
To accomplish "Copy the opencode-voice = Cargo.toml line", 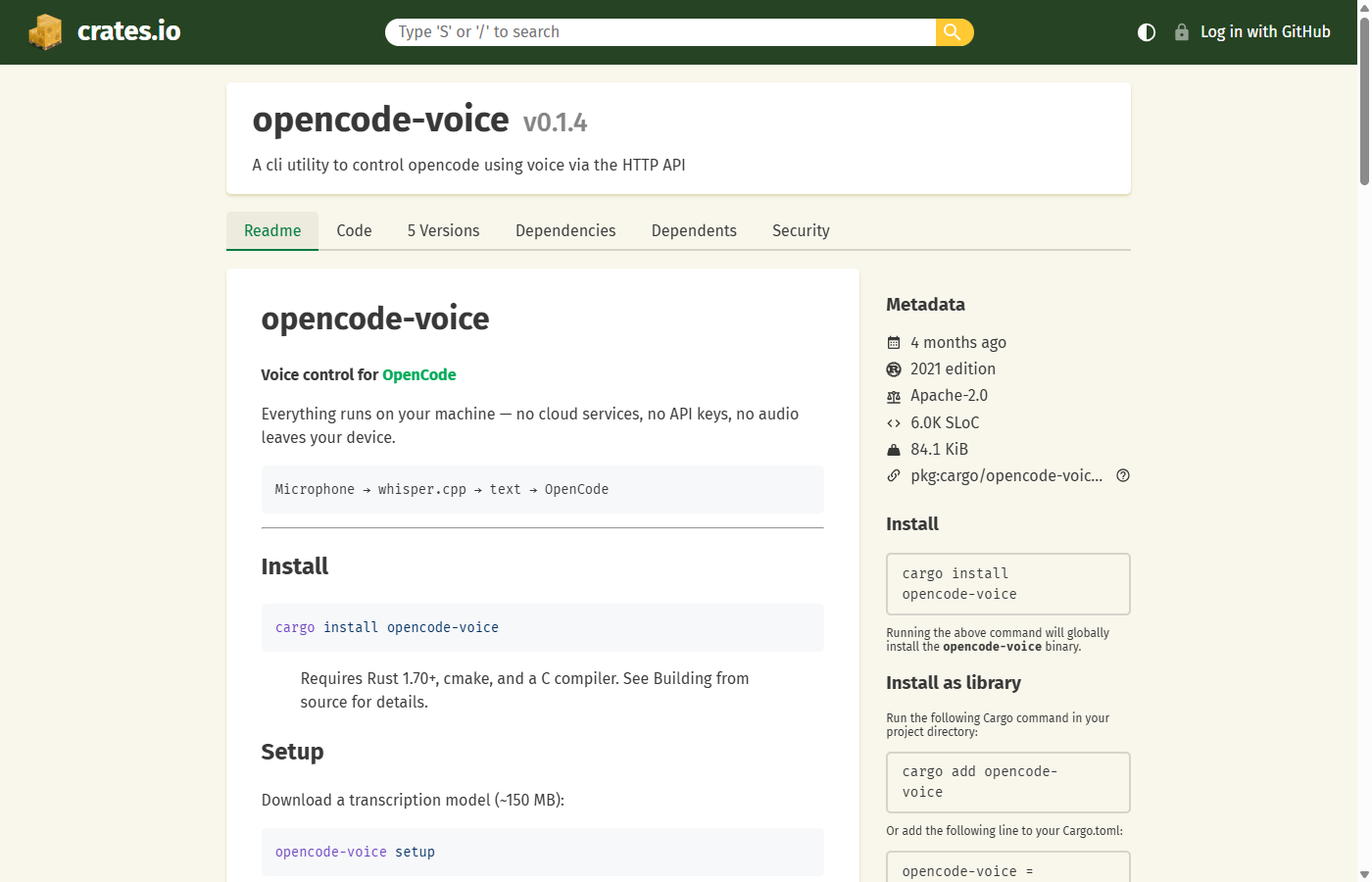I will pyautogui.click(x=1008, y=868).
